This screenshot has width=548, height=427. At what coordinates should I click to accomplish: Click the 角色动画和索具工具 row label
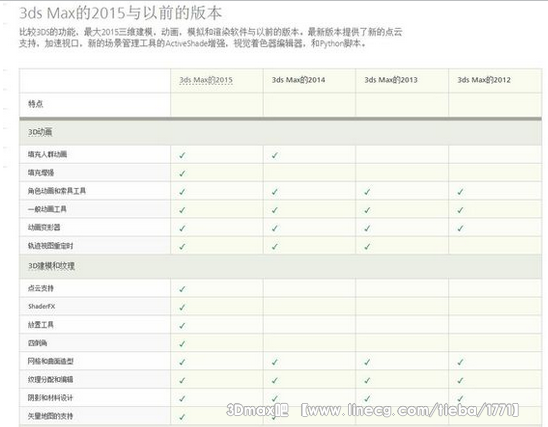[x=57, y=191]
